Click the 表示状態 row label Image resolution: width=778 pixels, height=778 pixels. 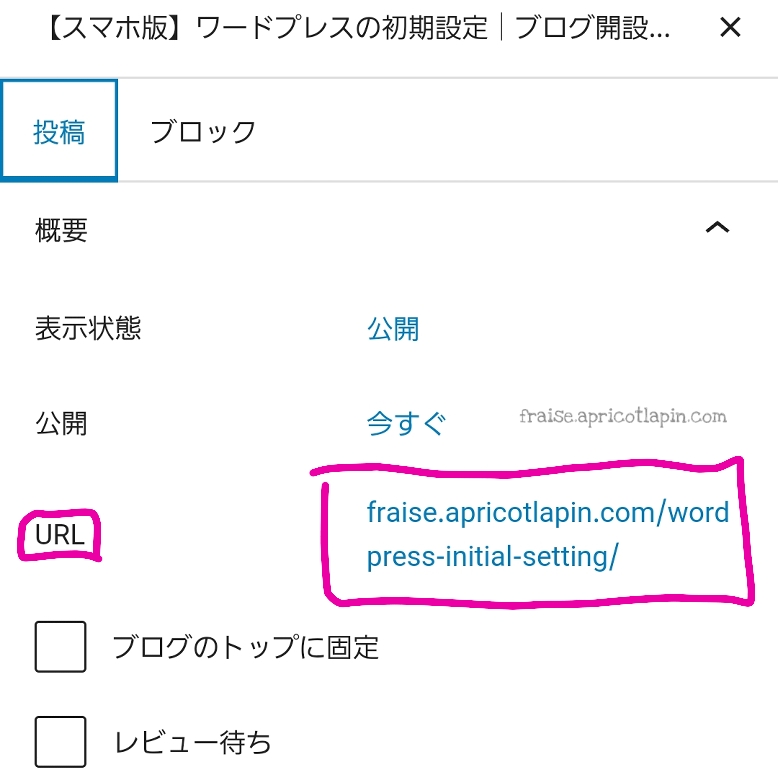point(88,328)
